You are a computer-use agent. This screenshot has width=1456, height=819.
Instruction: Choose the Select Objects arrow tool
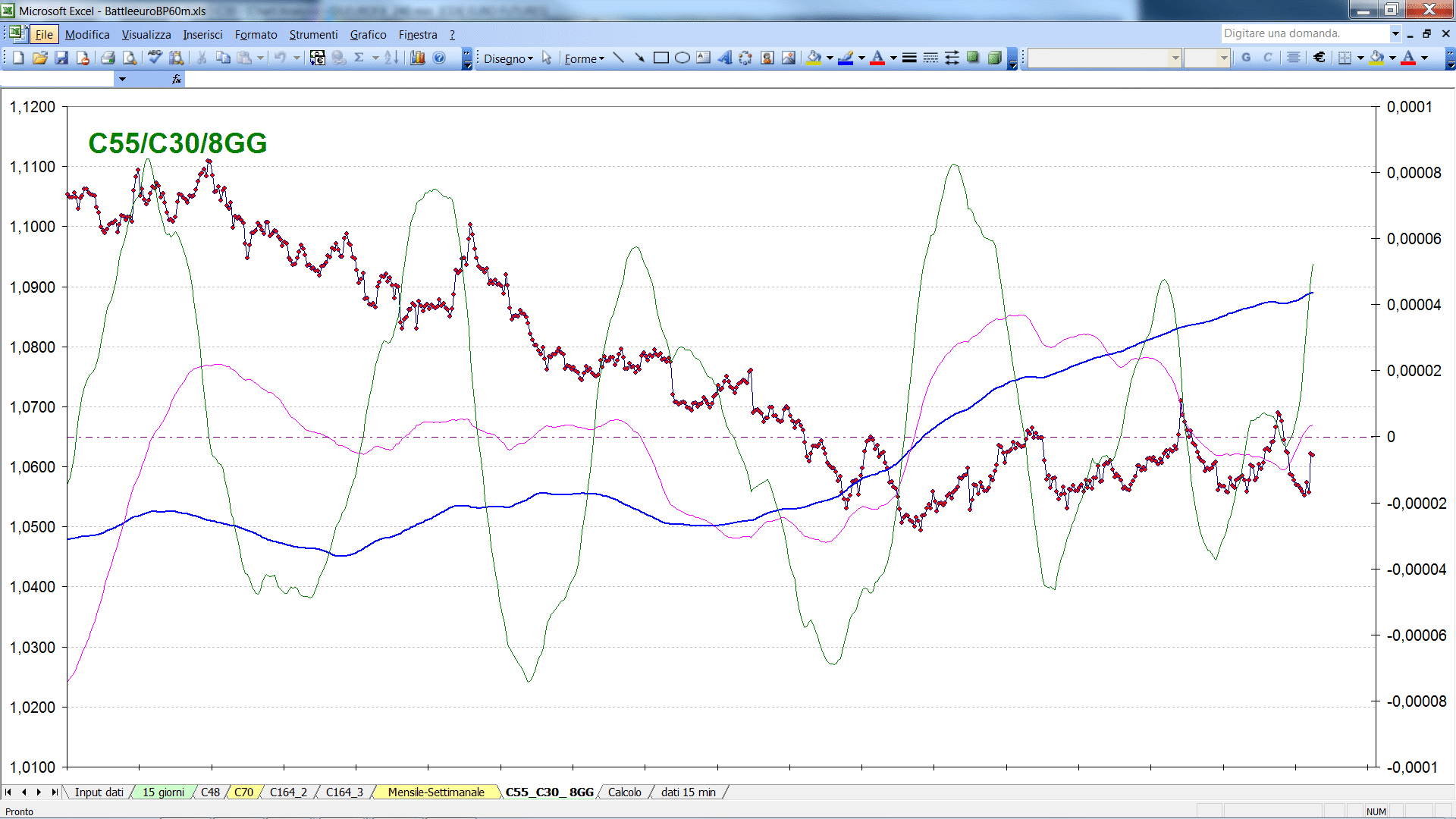coord(547,58)
